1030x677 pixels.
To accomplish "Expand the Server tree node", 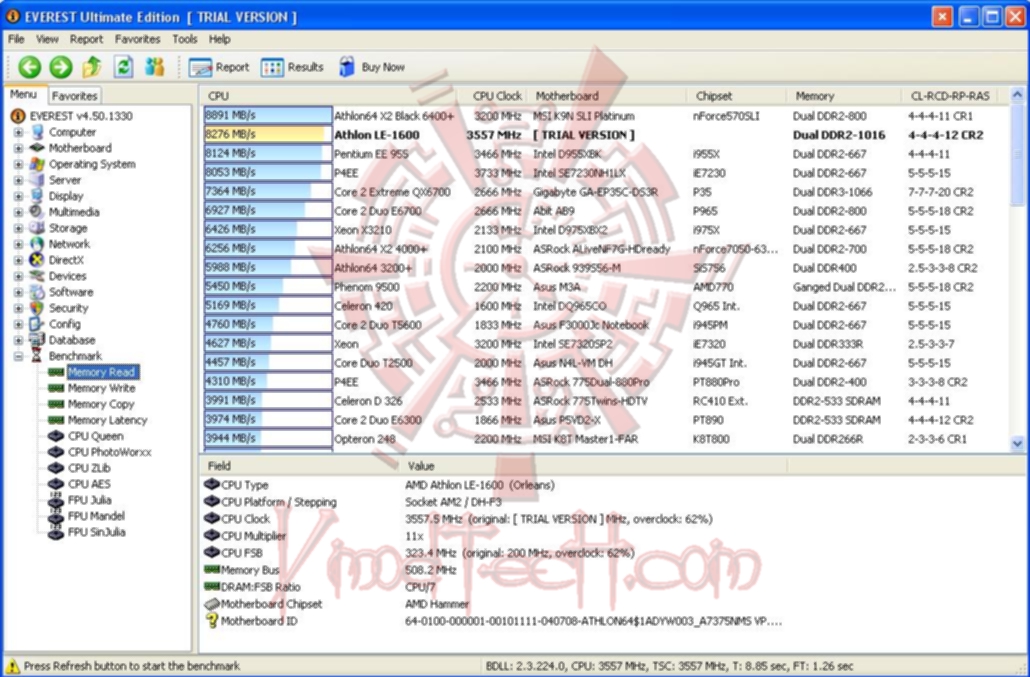I will (18, 180).
